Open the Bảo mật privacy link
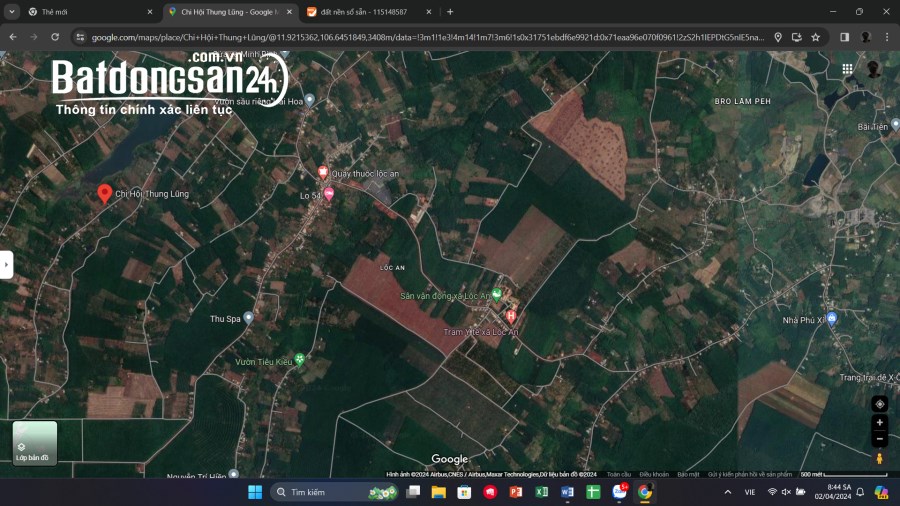The image size is (900, 506). tap(688, 474)
